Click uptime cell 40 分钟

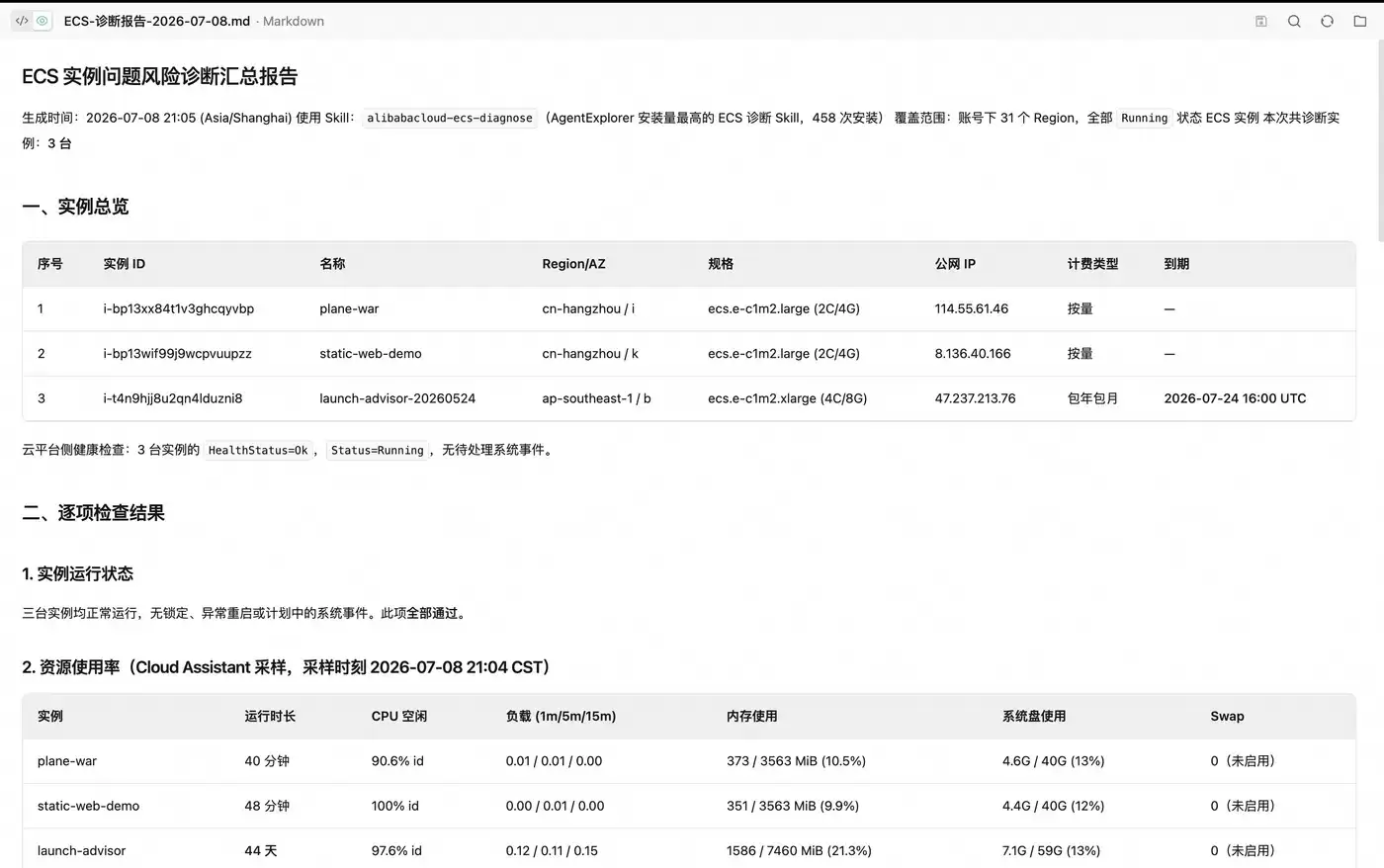[267, 761]
